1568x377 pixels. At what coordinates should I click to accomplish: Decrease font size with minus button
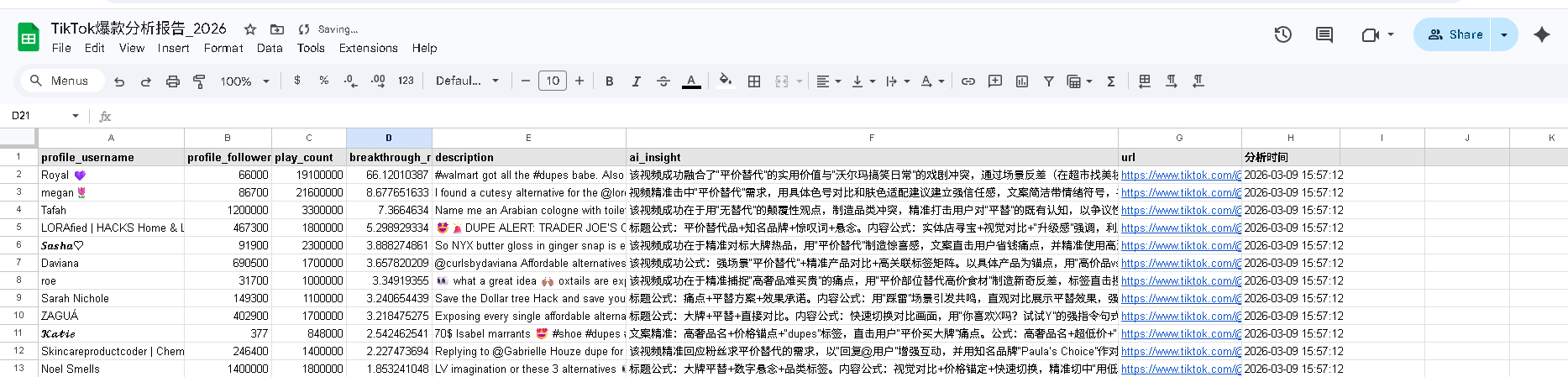526,81
